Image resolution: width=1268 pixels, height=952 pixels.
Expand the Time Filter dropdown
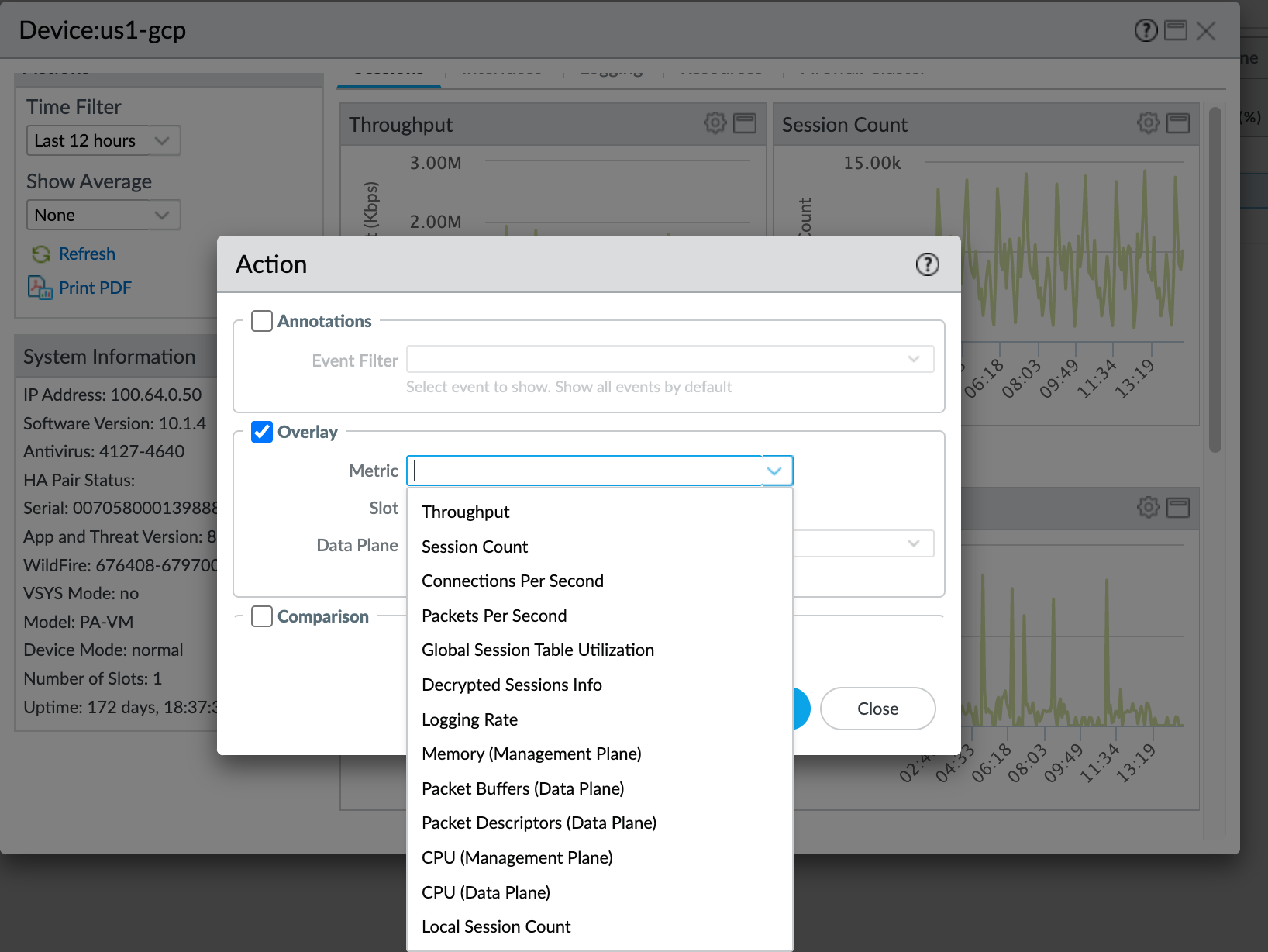(x=161, y=141)
